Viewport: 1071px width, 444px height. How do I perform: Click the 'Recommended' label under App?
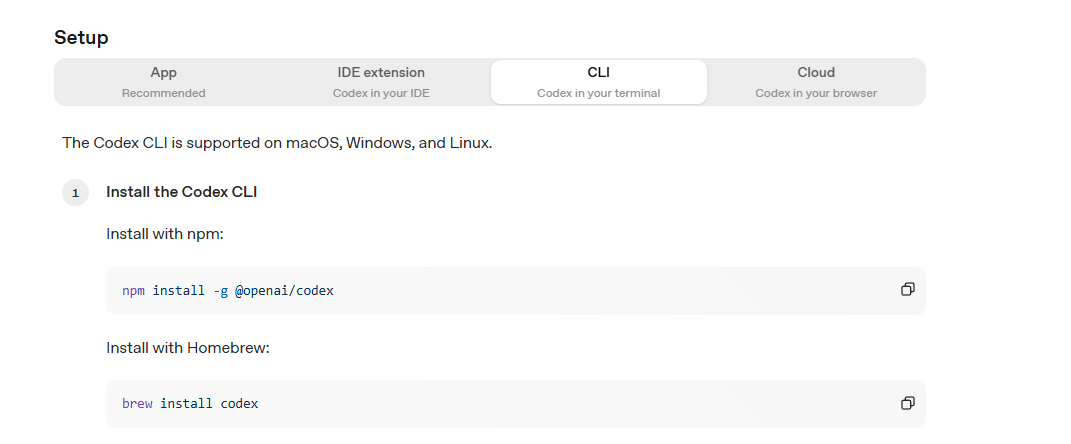164,94
